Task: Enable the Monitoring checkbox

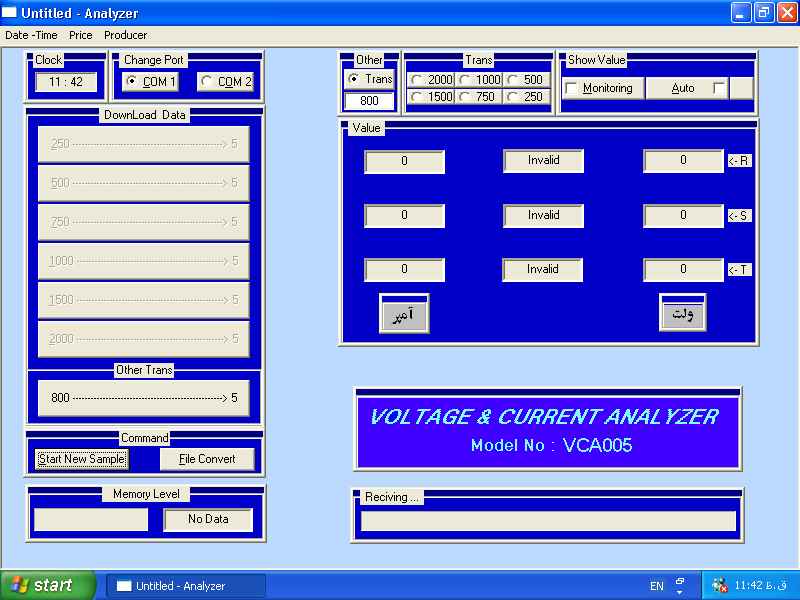Action: pos(571,88)
